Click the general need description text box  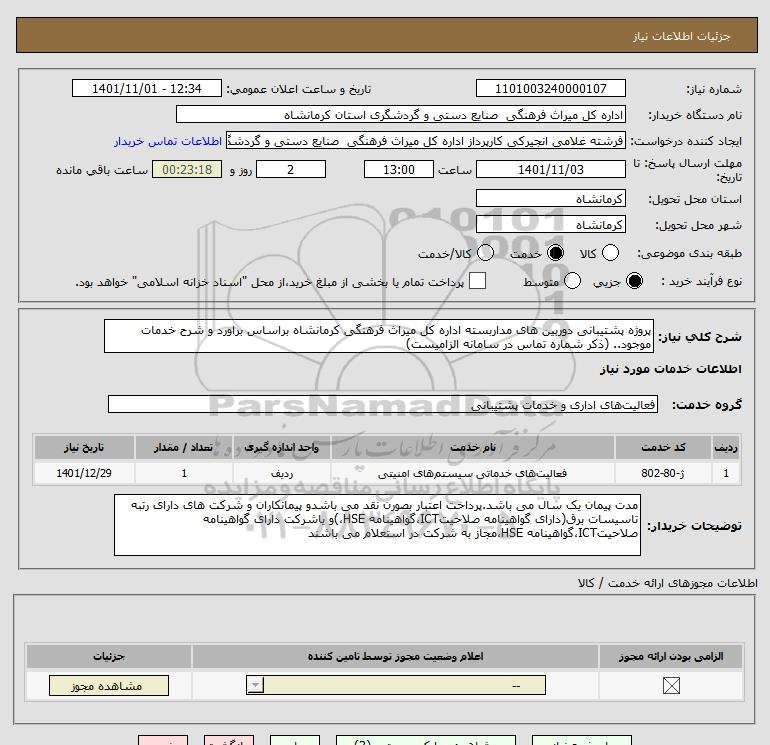pyautogui.click(x=379, y=336)
